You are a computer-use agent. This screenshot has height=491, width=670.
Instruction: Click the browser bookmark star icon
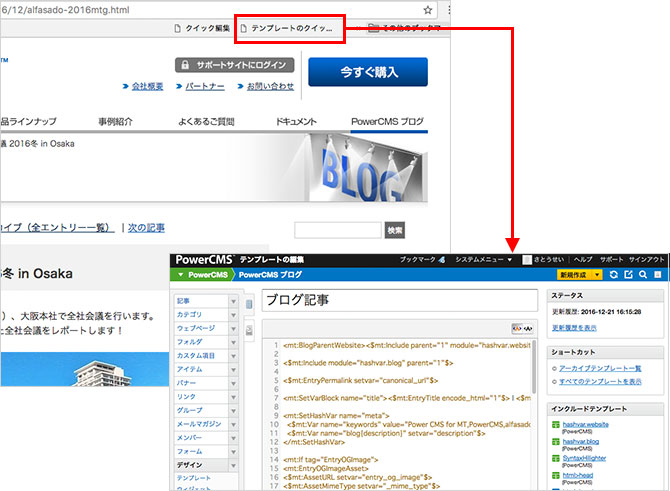tap(427, 10)
